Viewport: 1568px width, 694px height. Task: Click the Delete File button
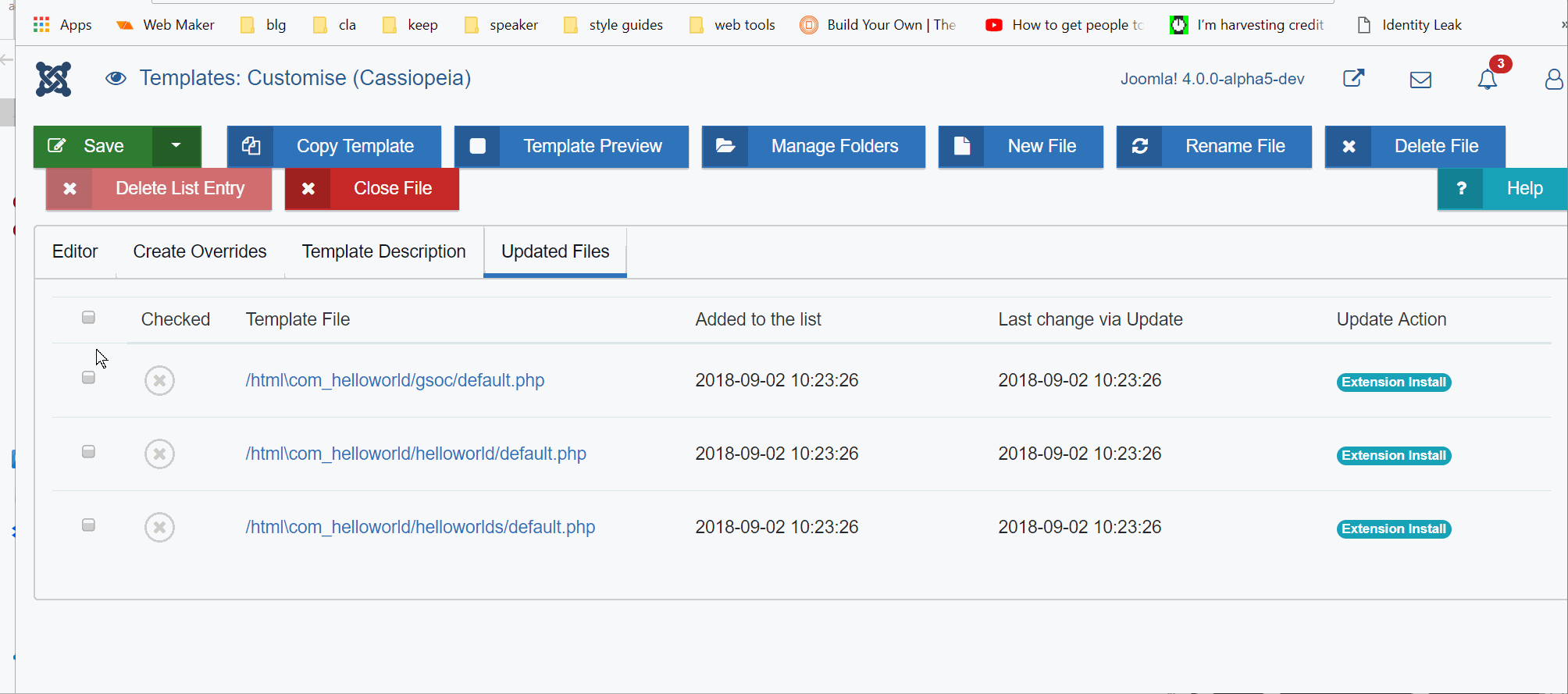click(x=1415, y=146)
